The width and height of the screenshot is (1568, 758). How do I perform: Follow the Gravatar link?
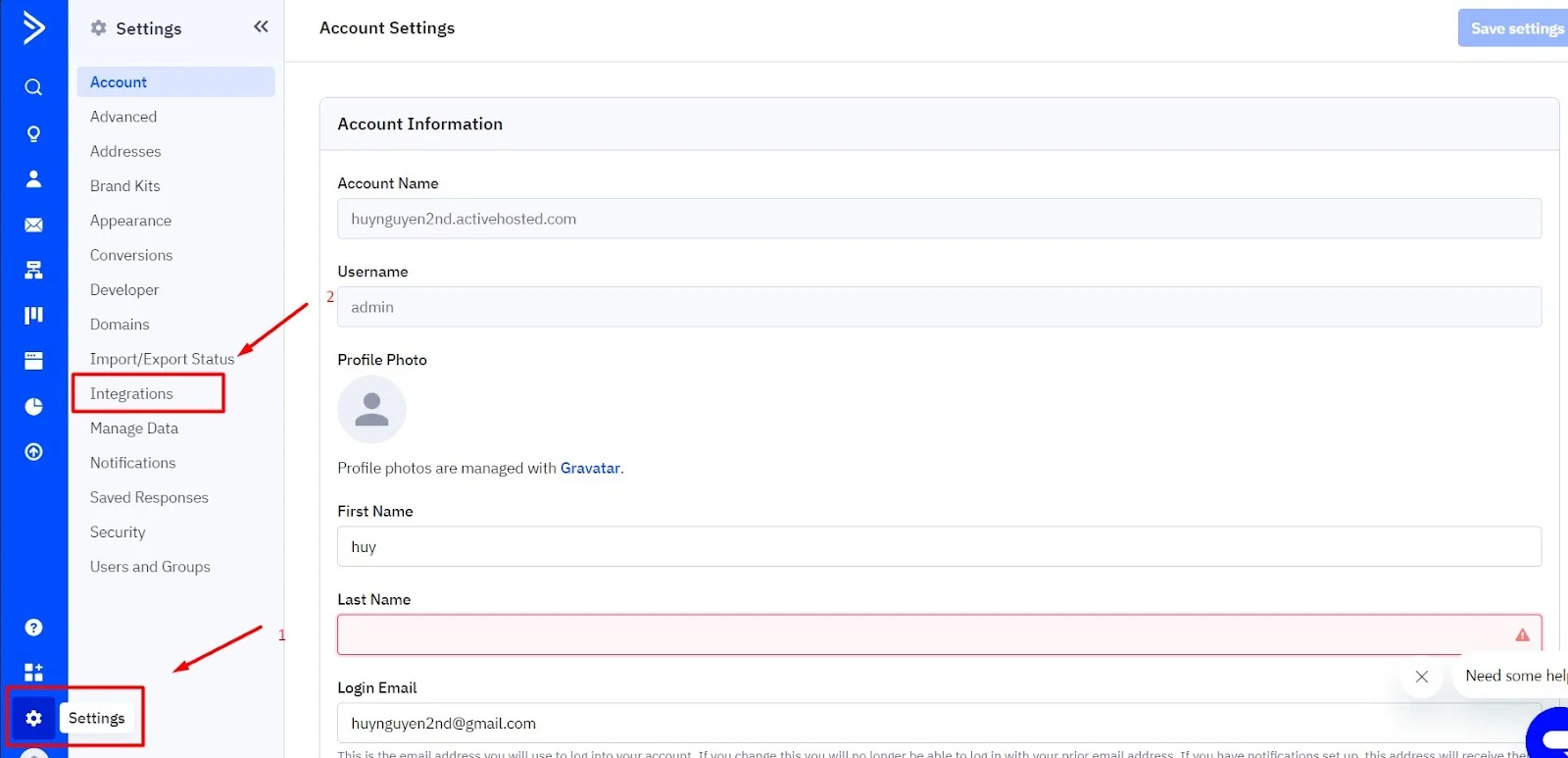[590, 468]
